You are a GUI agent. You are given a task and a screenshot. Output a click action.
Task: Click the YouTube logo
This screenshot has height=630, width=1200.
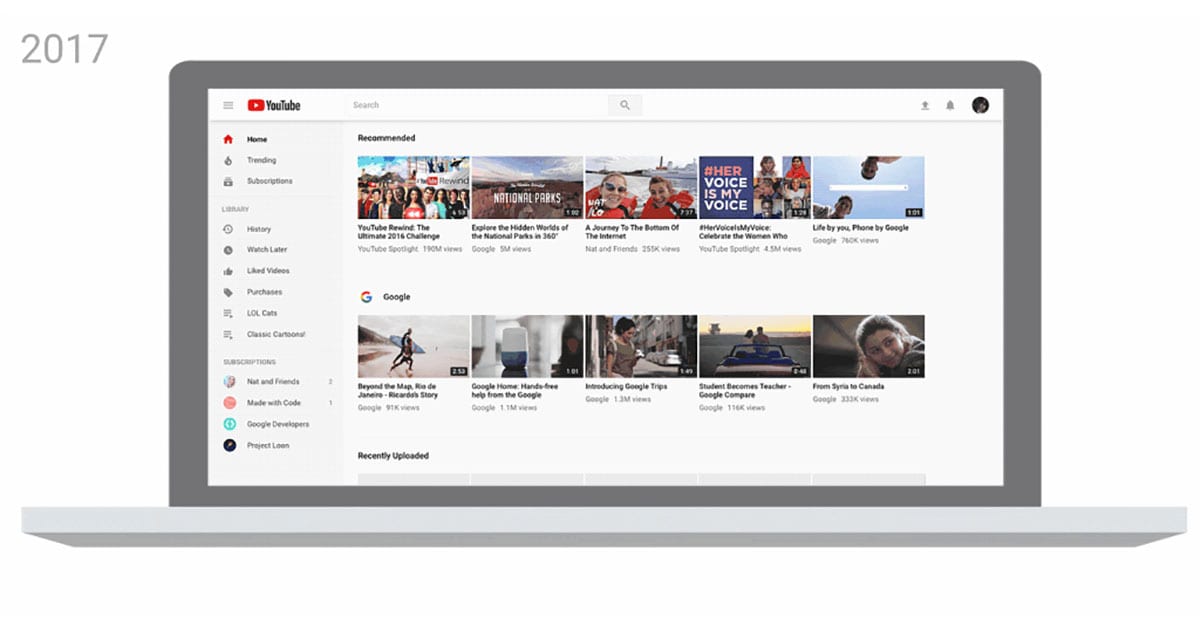coord(272,104)
